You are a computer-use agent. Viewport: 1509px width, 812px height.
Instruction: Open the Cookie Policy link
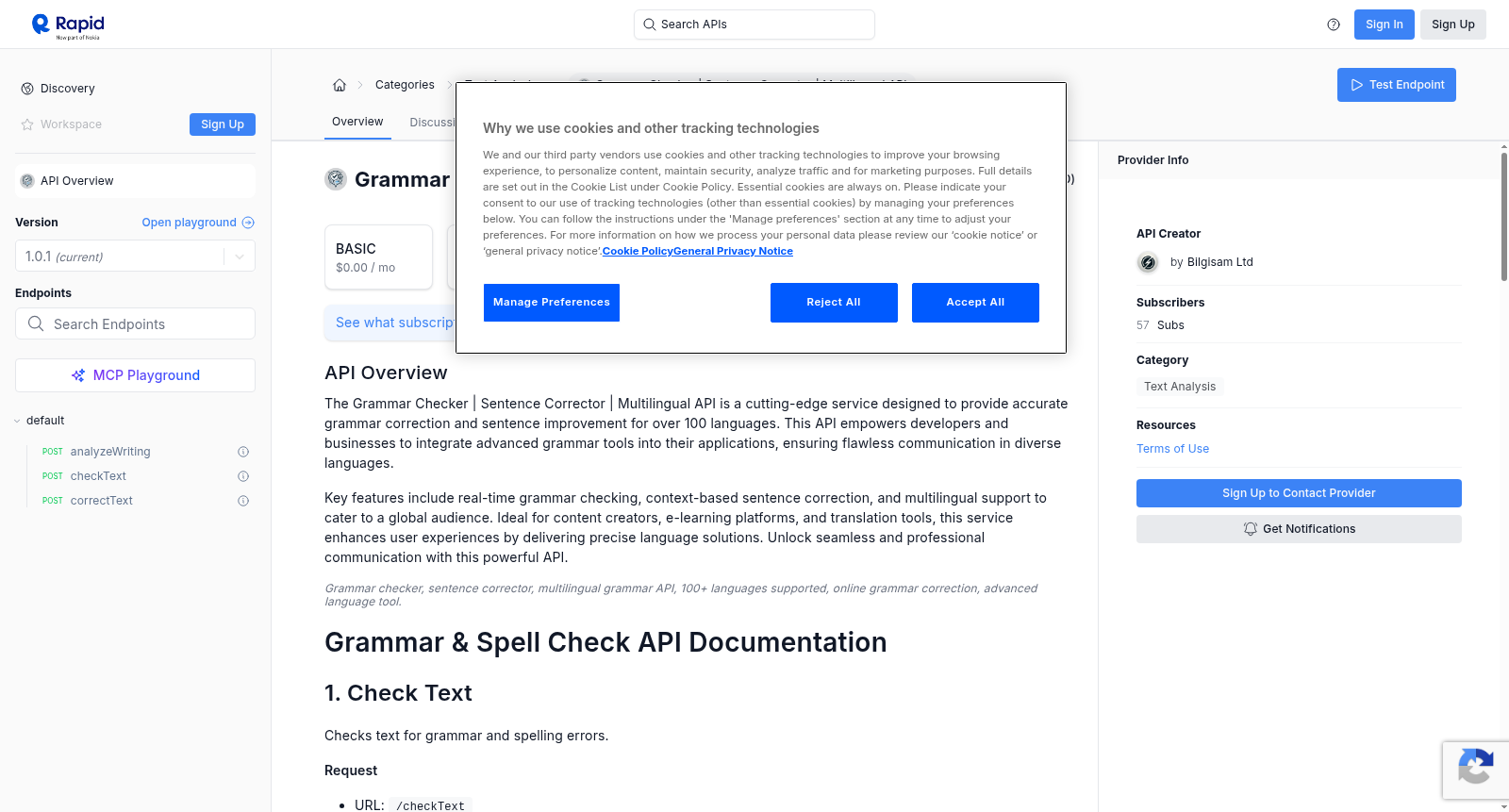(x=638, y=252)
